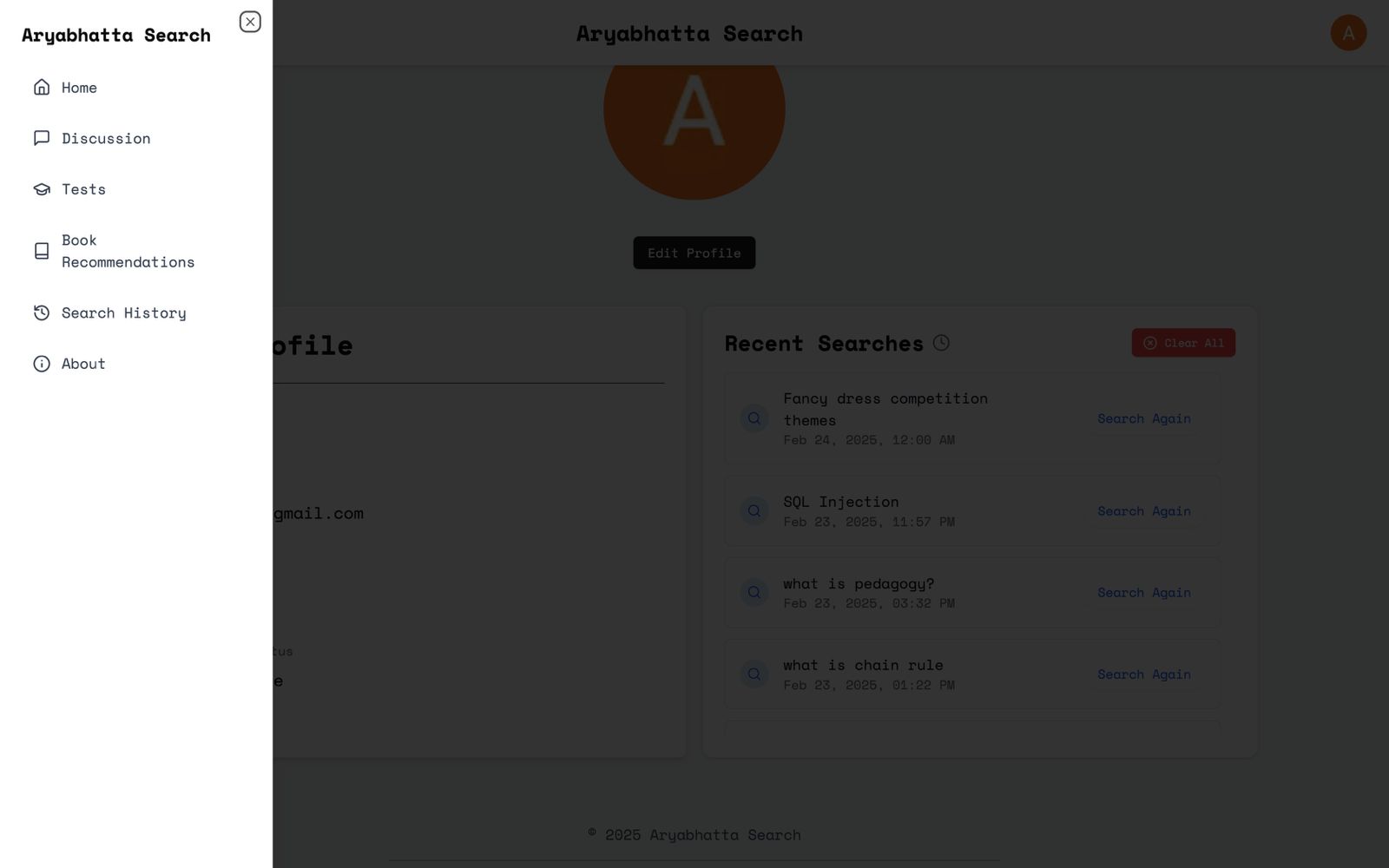The height and width of the screenshot is (868, 1389).
Task: Go to the Discussion menu item
Action: pos(136,138)
